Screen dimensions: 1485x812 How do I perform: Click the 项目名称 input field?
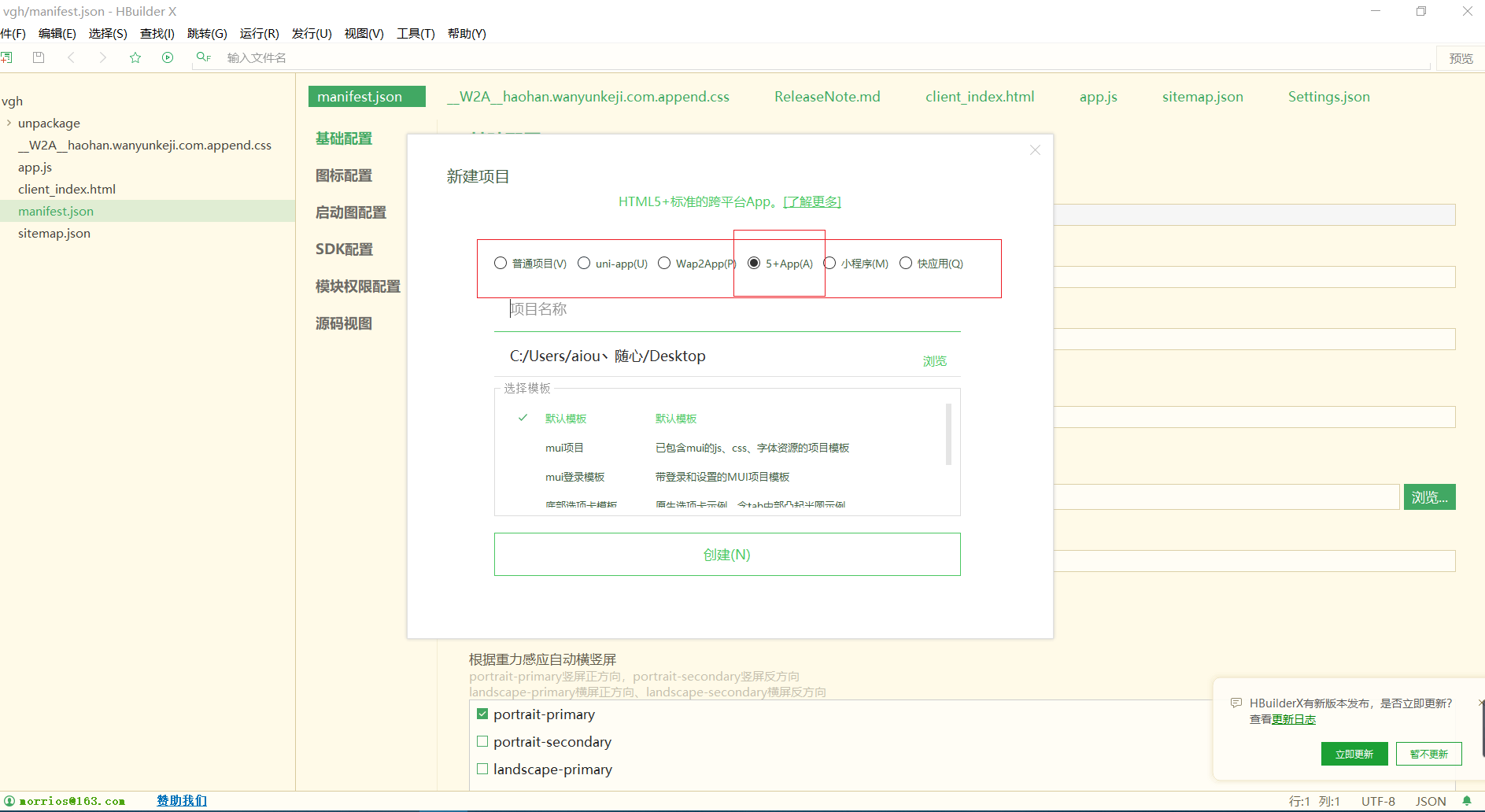724,308
